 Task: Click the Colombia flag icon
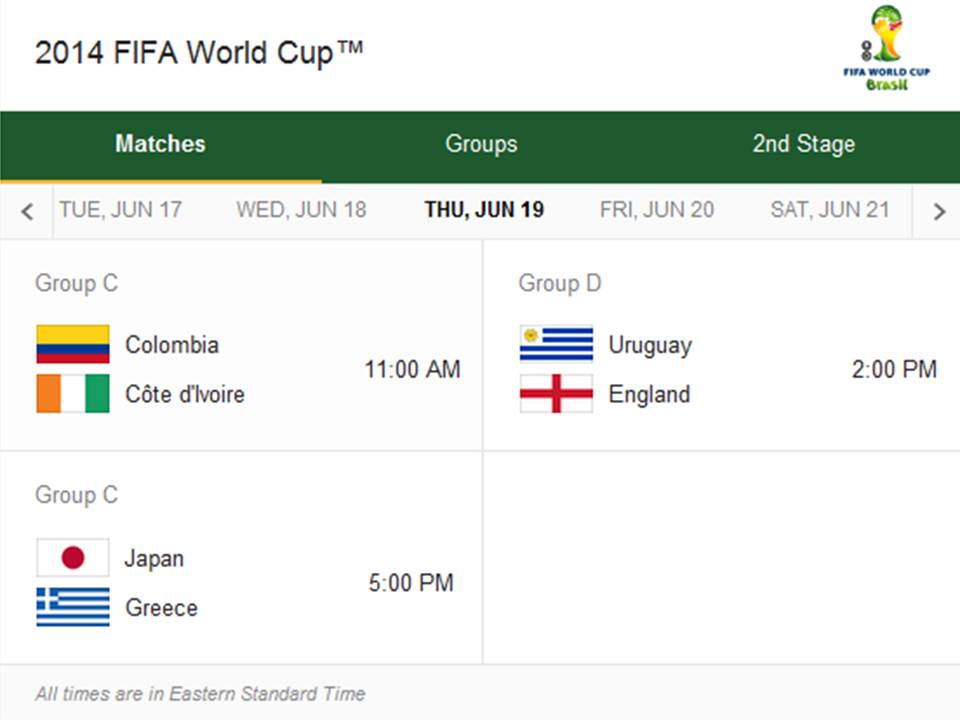pos(73,344)
